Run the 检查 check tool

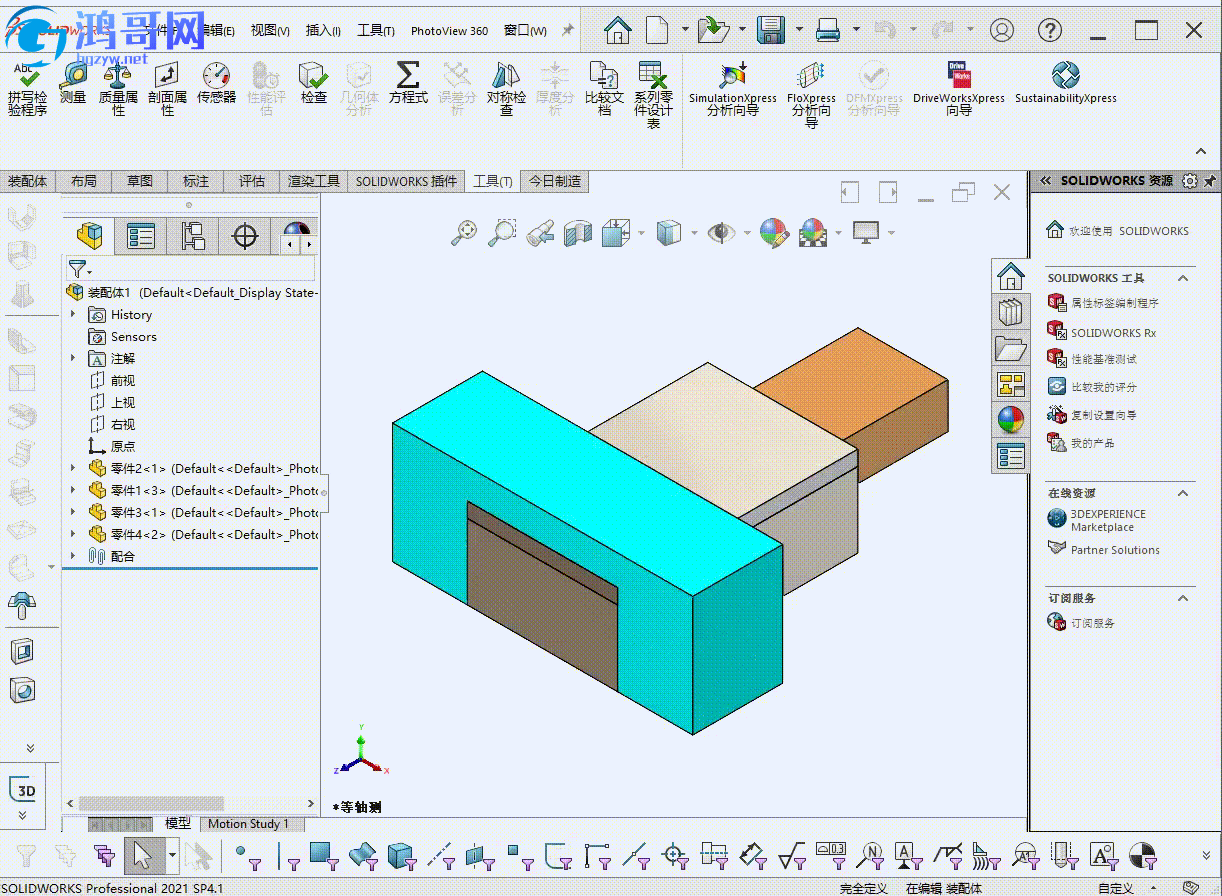314,83
